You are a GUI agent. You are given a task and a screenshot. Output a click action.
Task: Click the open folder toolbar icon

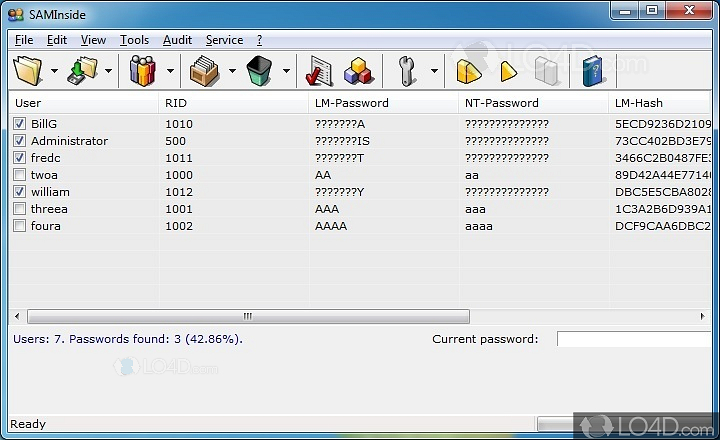pos(27,71)
